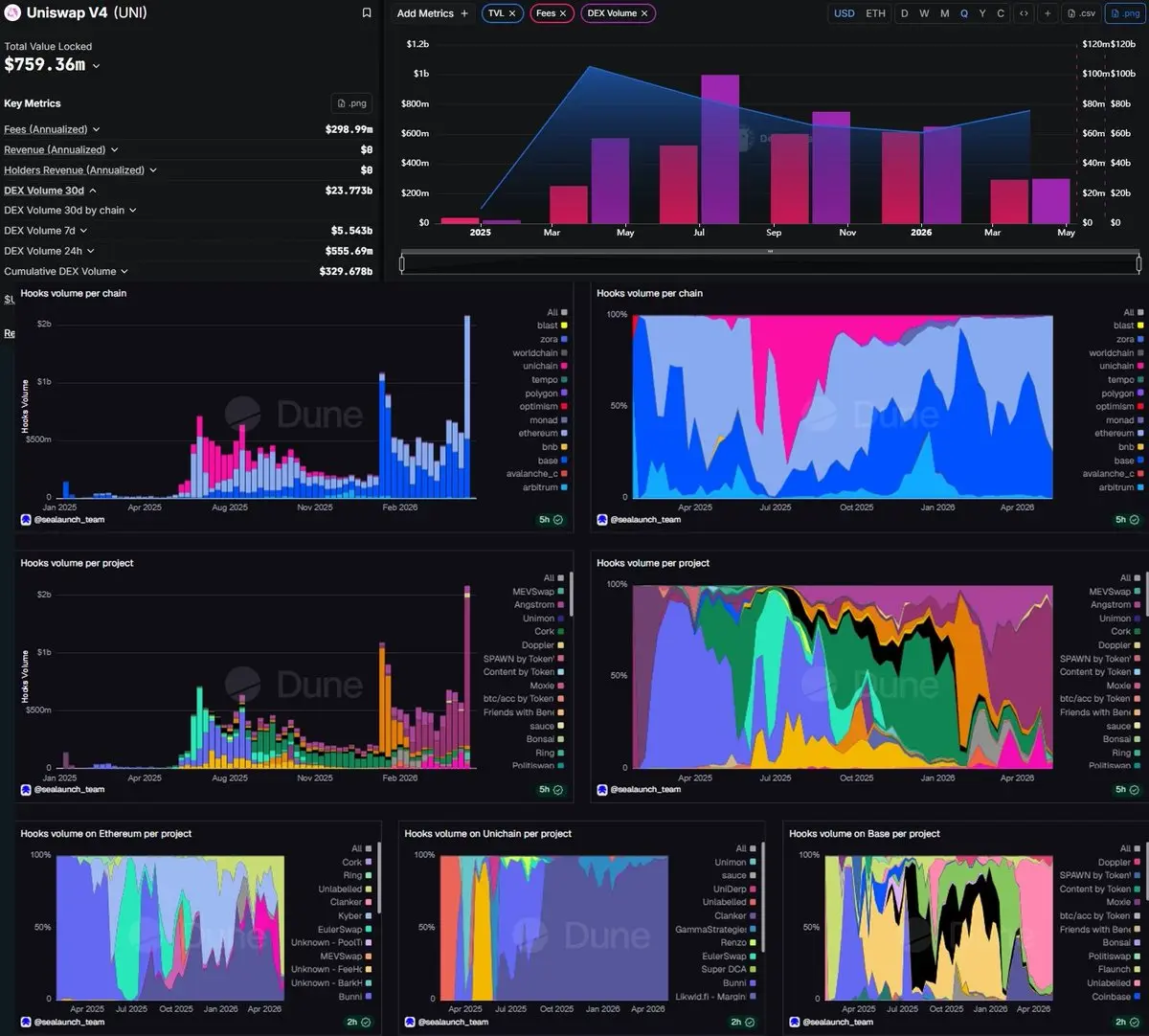Toggle Flaunch series in Base hooks legend
Screen dimensions: 1149x1036
coord(1119,969)
